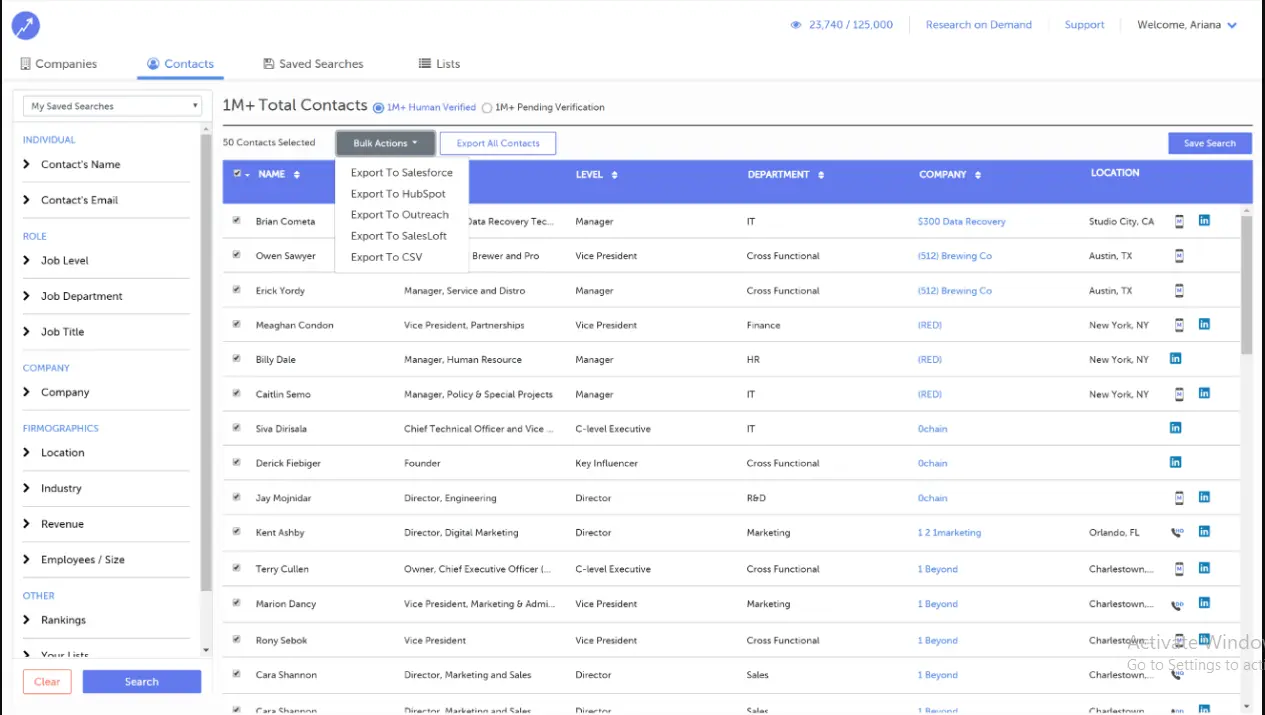Uncheck the Erick Yordy row checkbox
Viewport: 1265px width, 715px height.
[237, 290]
